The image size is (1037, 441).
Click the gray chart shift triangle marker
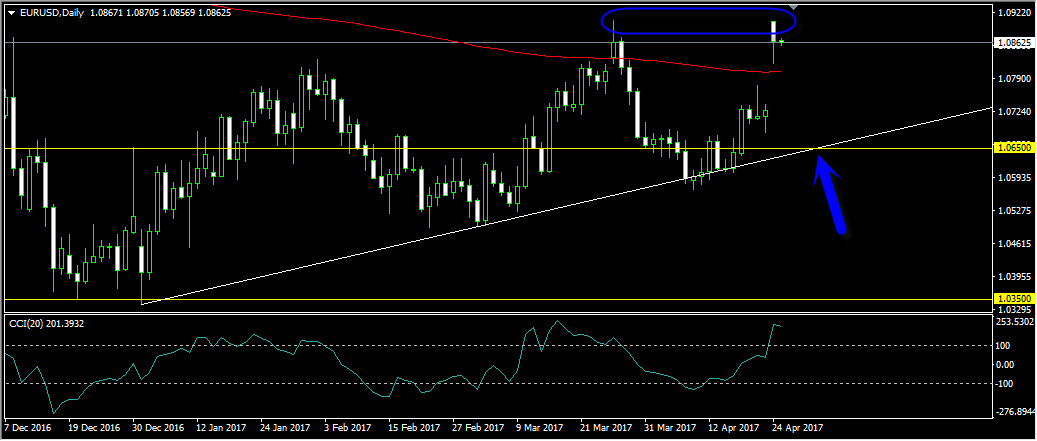click(x=795, y=7)
